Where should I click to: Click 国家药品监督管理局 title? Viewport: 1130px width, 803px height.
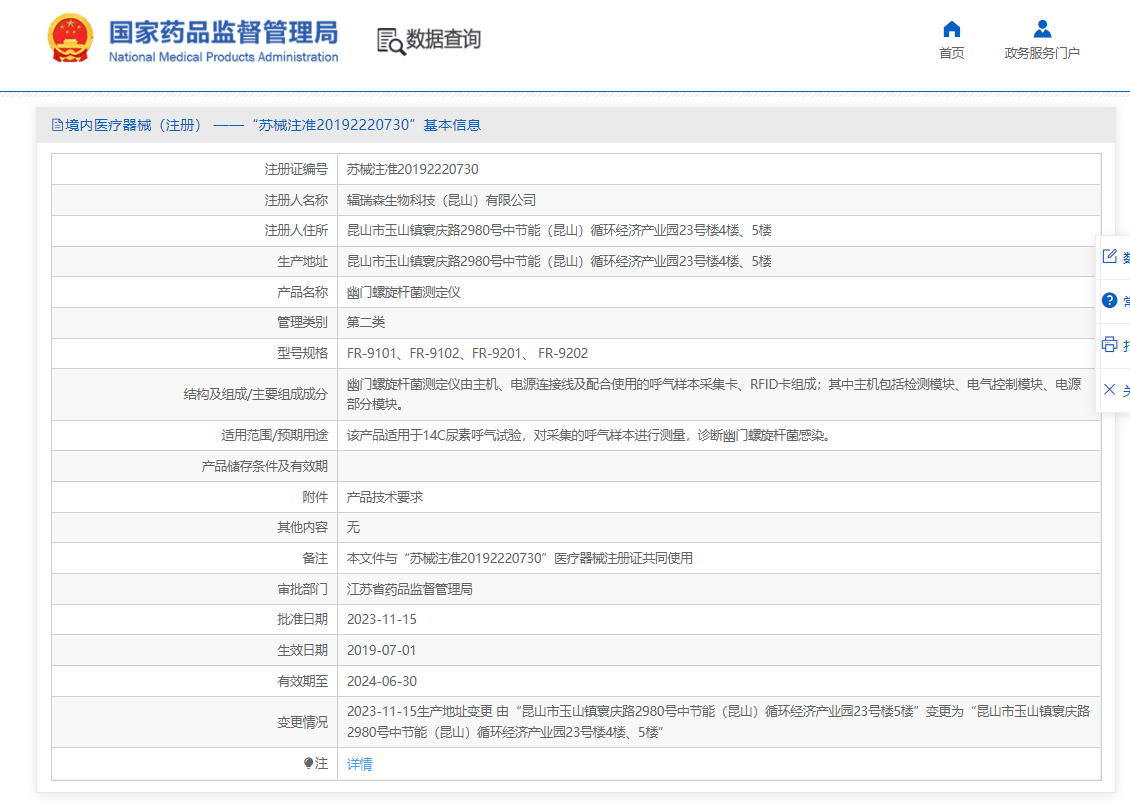pyautogui.click(x=223, y=32)
